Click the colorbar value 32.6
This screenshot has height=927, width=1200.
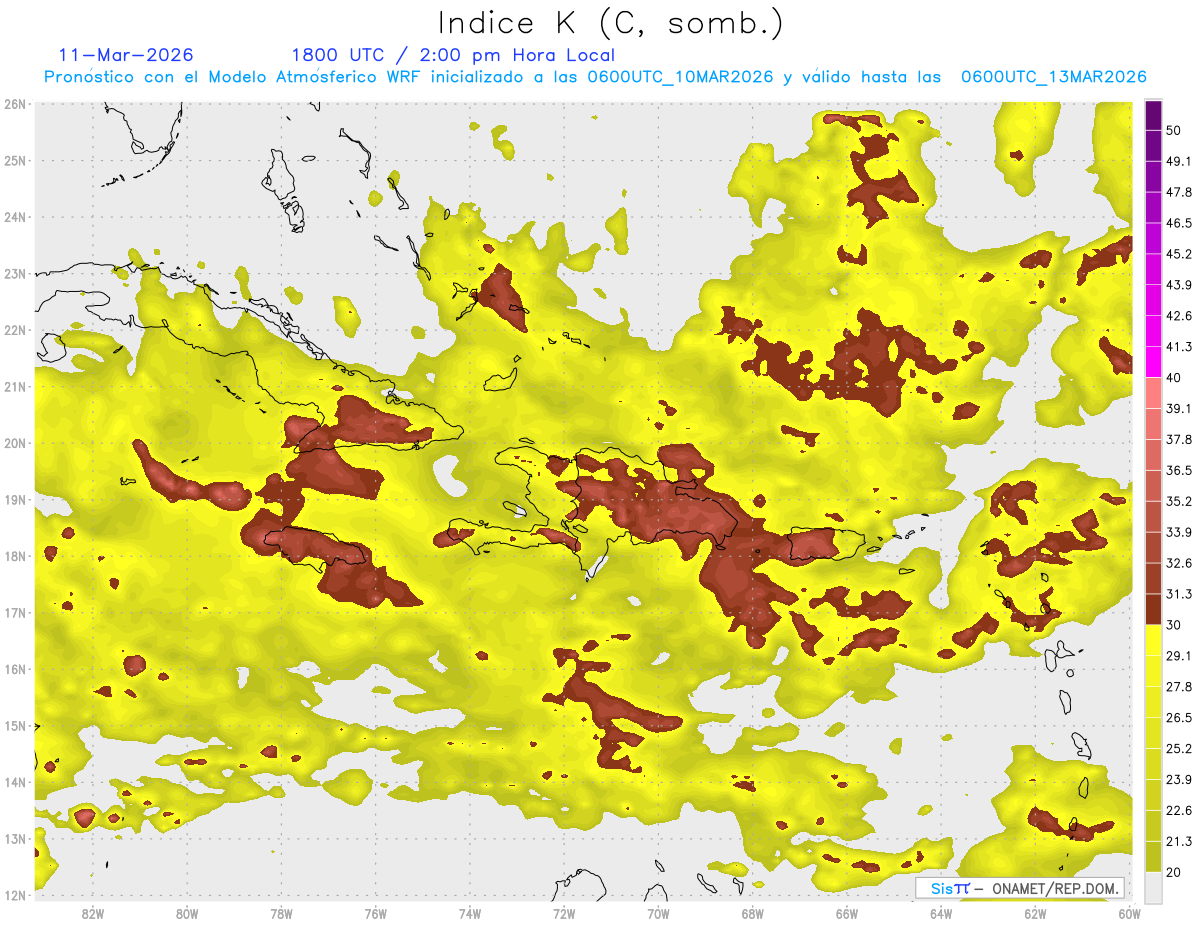(x=1178, y=564)
